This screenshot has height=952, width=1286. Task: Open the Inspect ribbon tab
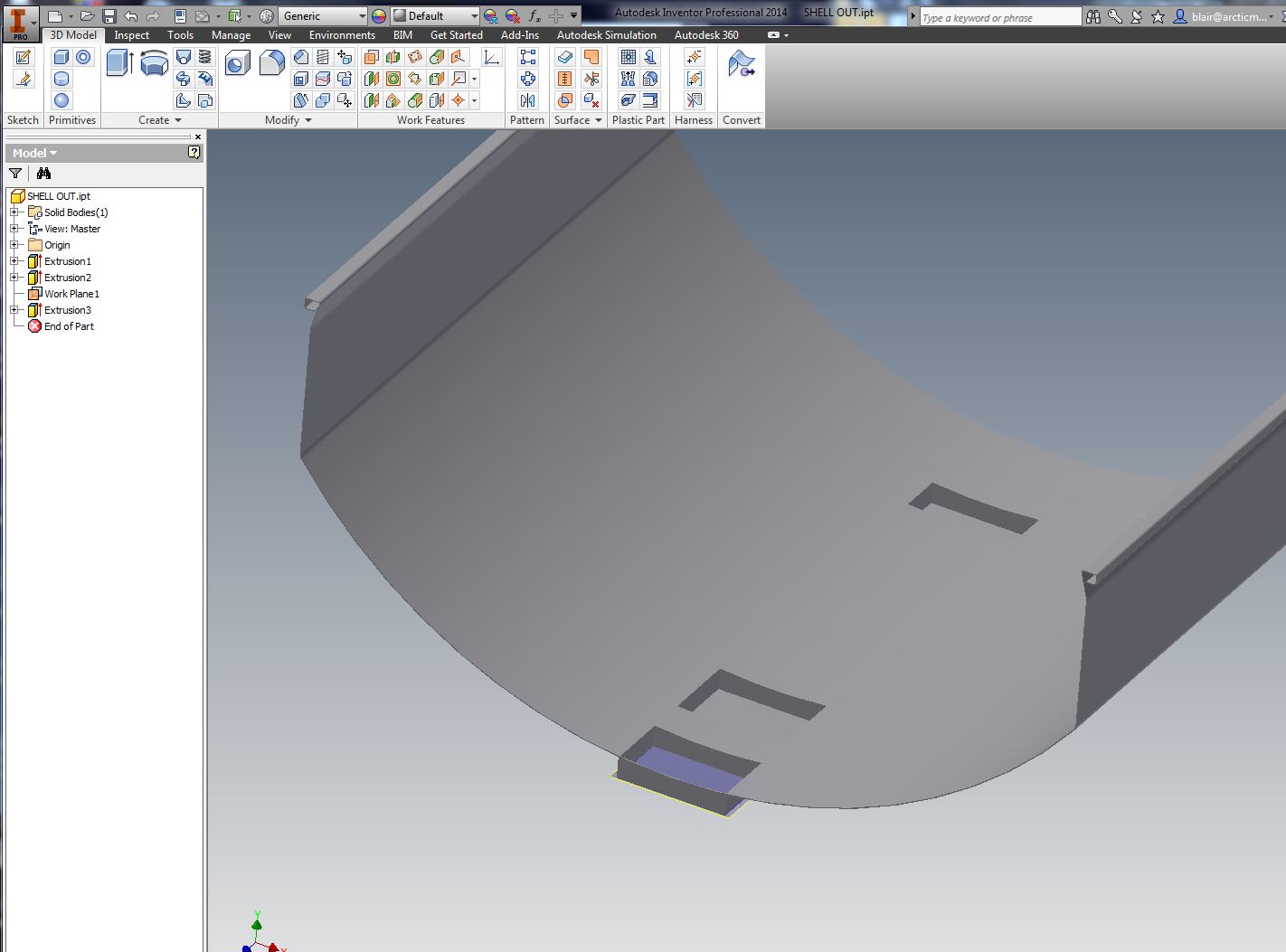tap(132, 35)
